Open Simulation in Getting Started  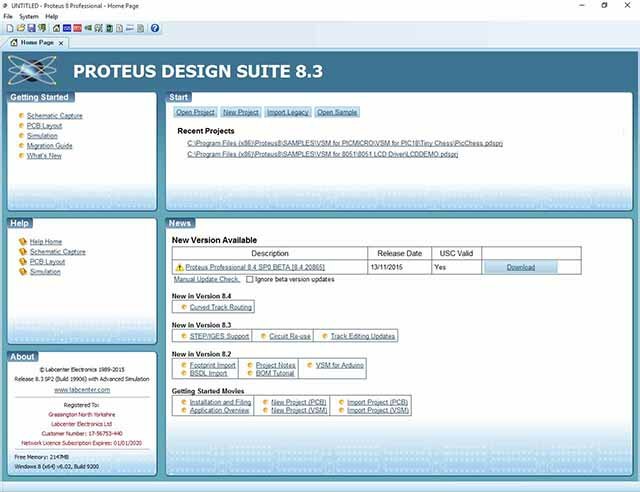click(42, 136)
